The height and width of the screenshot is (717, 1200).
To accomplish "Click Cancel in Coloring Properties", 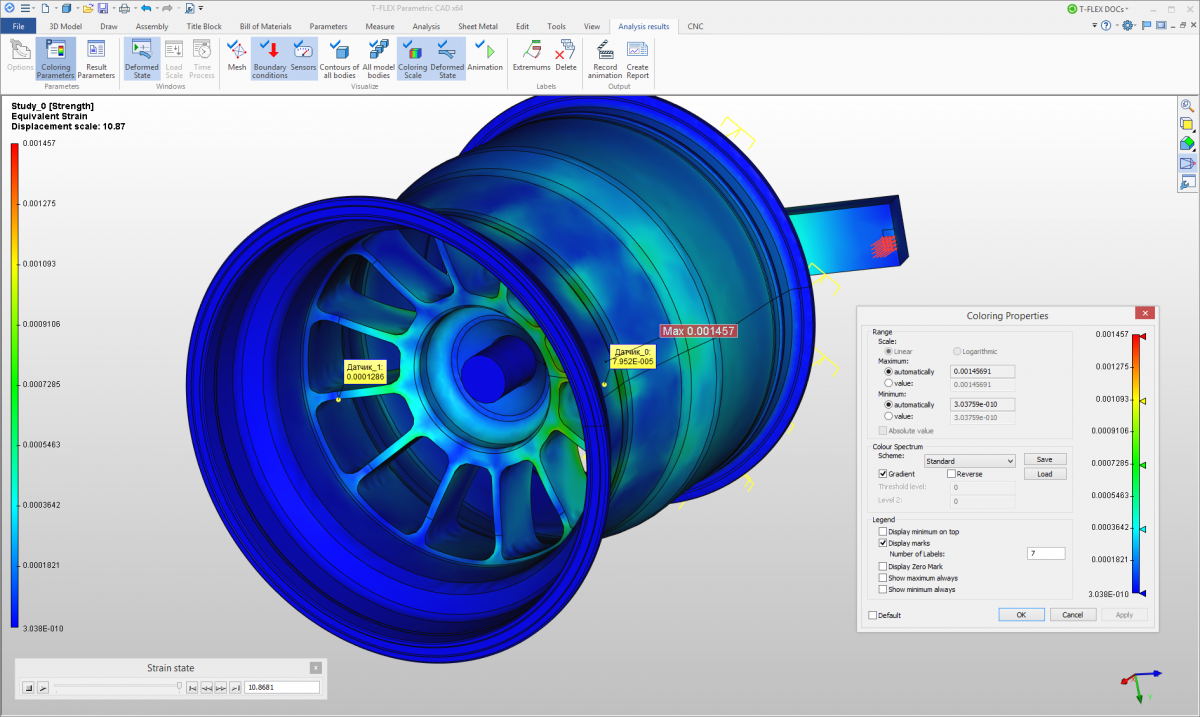I will point(1072,615).
